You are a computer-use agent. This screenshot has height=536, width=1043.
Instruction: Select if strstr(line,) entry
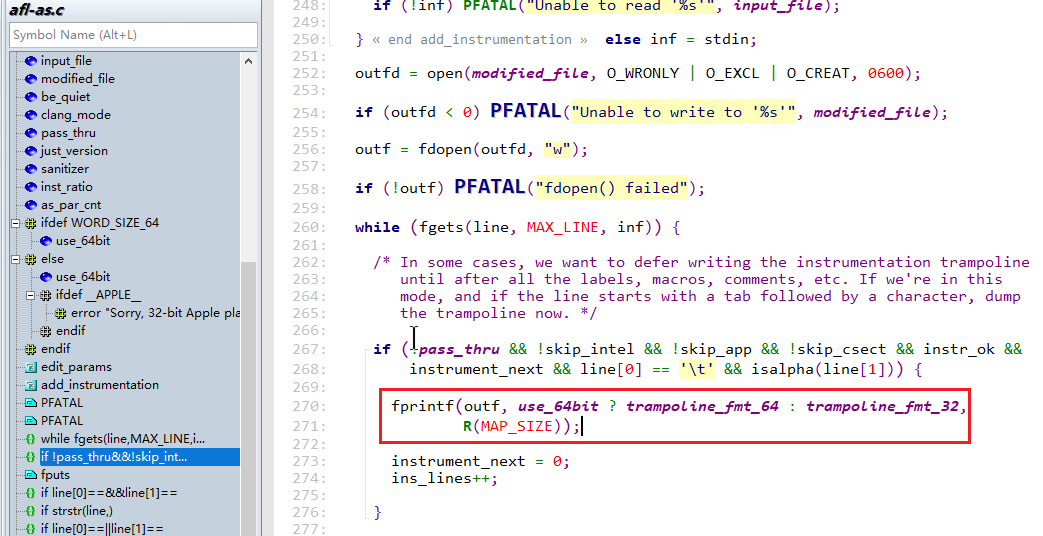[76, 510]
